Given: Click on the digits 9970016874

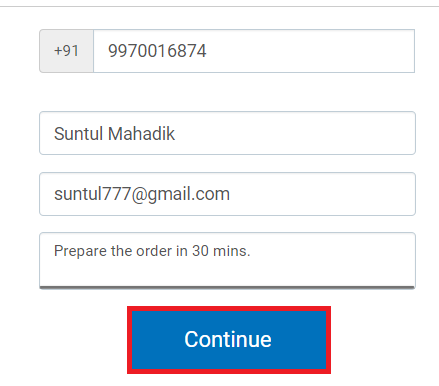Looking at the screenshot, I should click(x=157, y=51).
